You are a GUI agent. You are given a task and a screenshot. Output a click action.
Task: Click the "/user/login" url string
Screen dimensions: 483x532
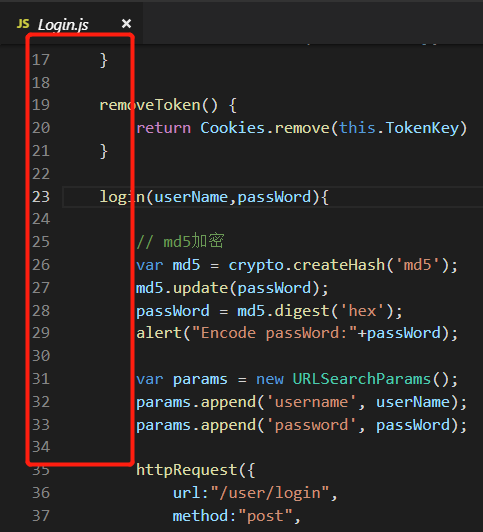pyautogui.click(x=270, y=493)
